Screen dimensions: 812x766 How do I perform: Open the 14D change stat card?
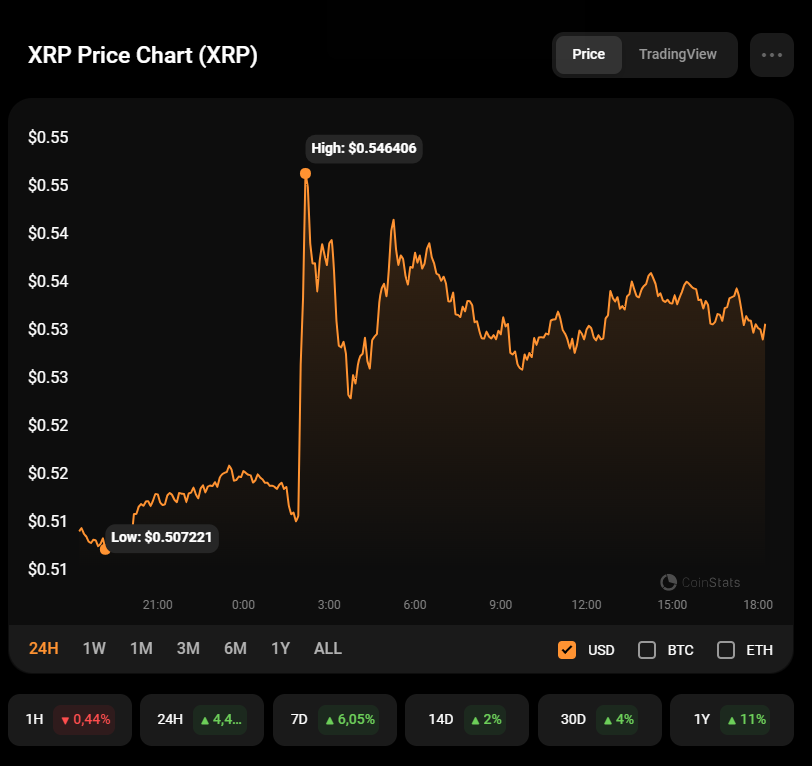point(467,719)
